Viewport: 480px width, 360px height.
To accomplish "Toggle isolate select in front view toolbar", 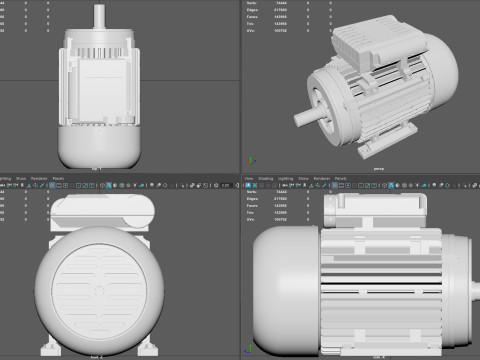I will coord(182,185).
